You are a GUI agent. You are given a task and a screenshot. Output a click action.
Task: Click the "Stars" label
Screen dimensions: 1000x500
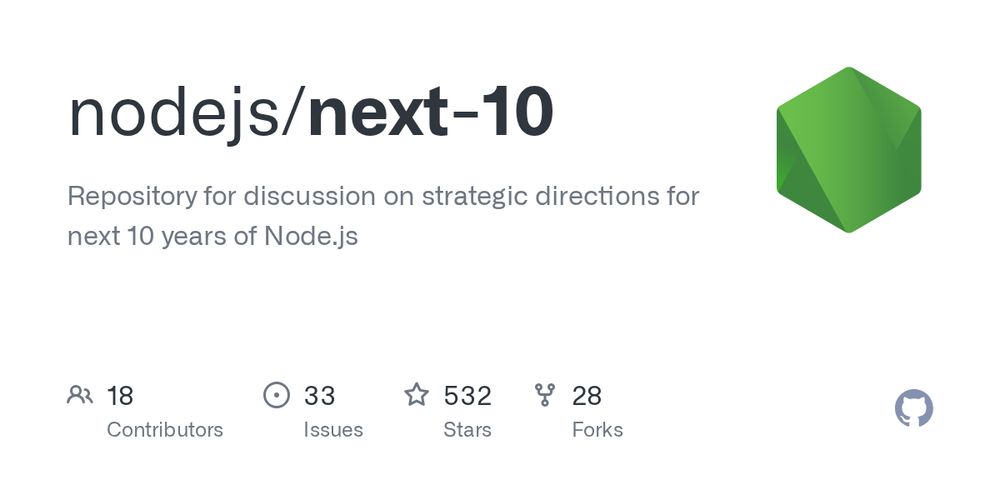tap(467, 430)
